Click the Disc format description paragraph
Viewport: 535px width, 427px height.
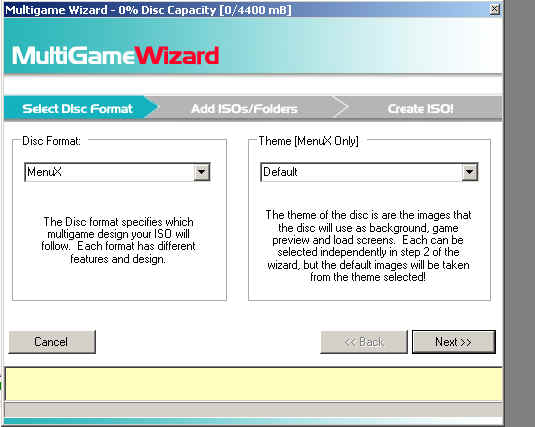click(118, 240)
